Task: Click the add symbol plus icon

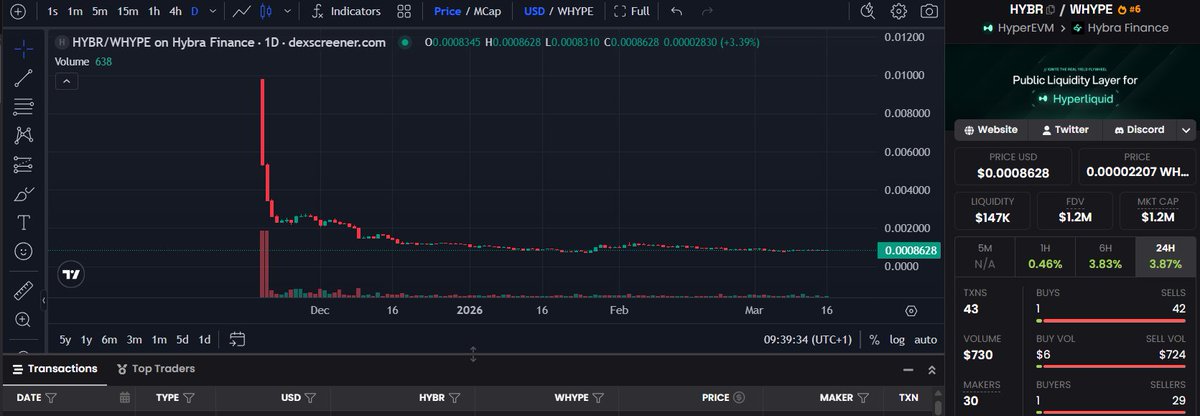Action: click(17, 12)
